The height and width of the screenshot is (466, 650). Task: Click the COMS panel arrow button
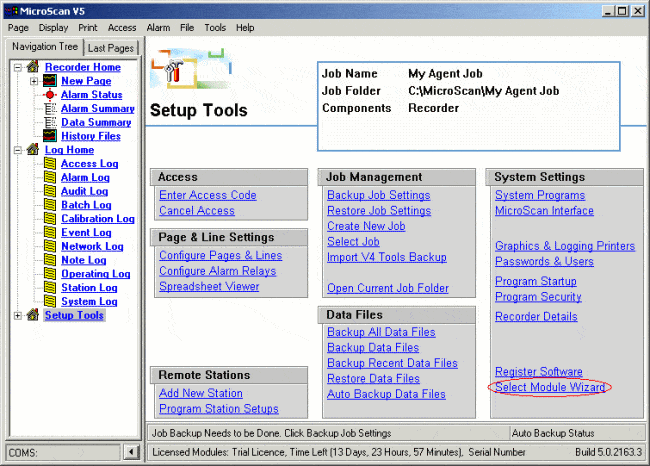tap(132, 451)
